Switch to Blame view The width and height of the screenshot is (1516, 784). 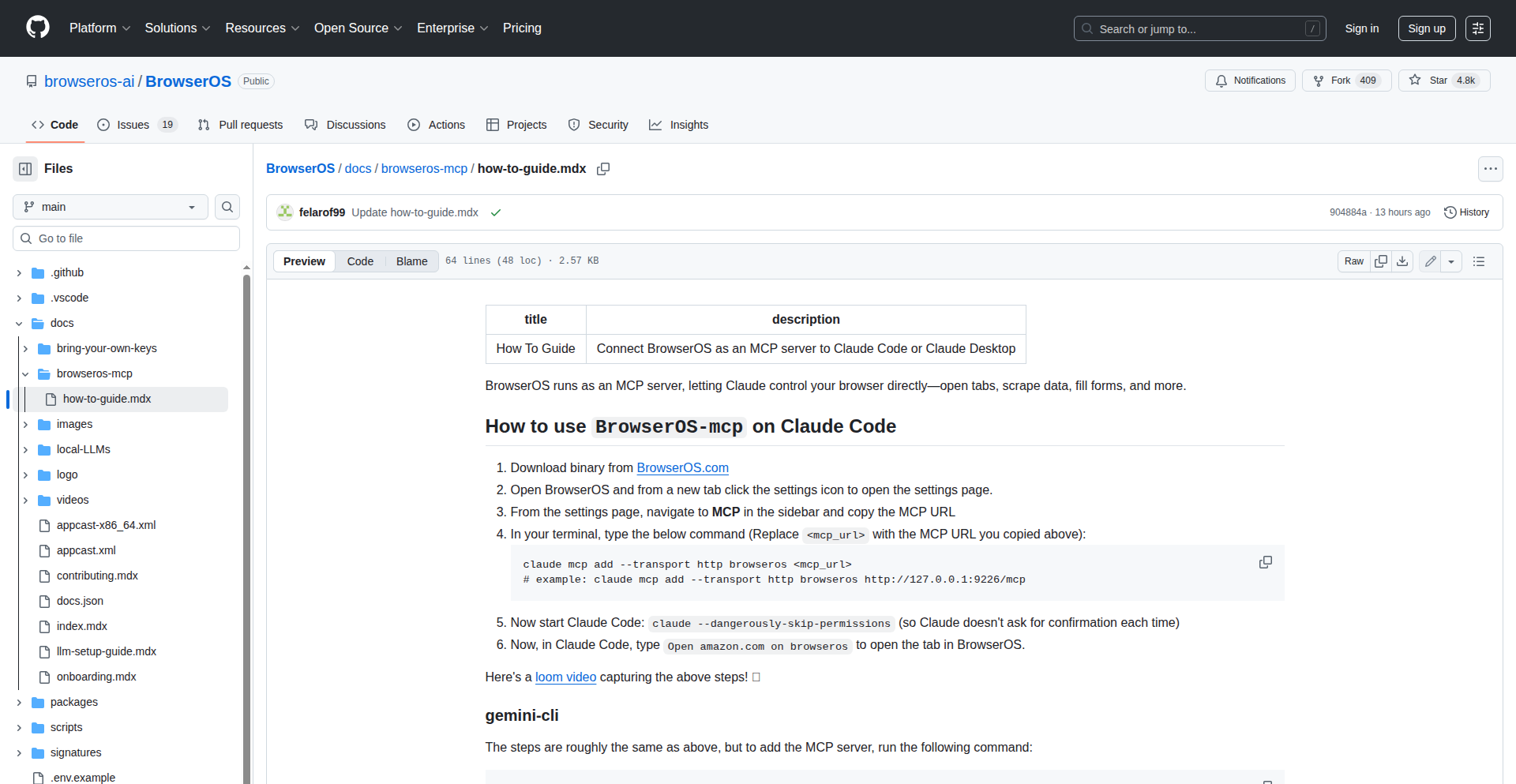coord(411,261)
